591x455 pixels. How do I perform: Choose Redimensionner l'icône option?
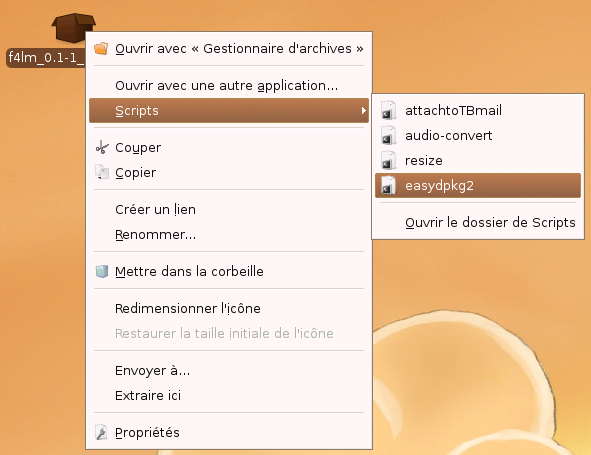pos(229,308)
